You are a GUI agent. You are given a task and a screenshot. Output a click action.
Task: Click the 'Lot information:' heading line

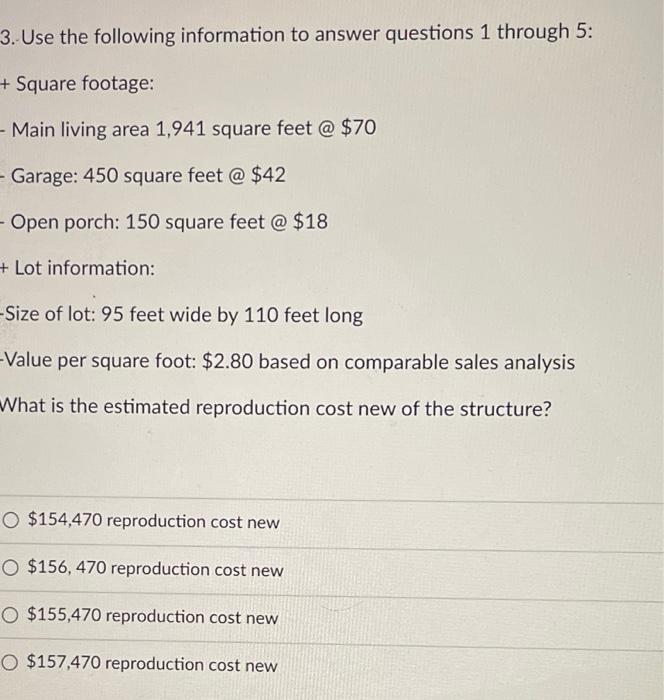point(77,268)
